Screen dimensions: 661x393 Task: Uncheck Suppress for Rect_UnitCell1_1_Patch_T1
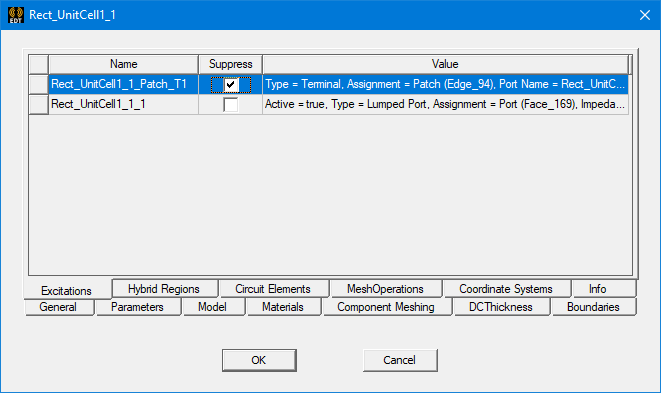point(231,84)
